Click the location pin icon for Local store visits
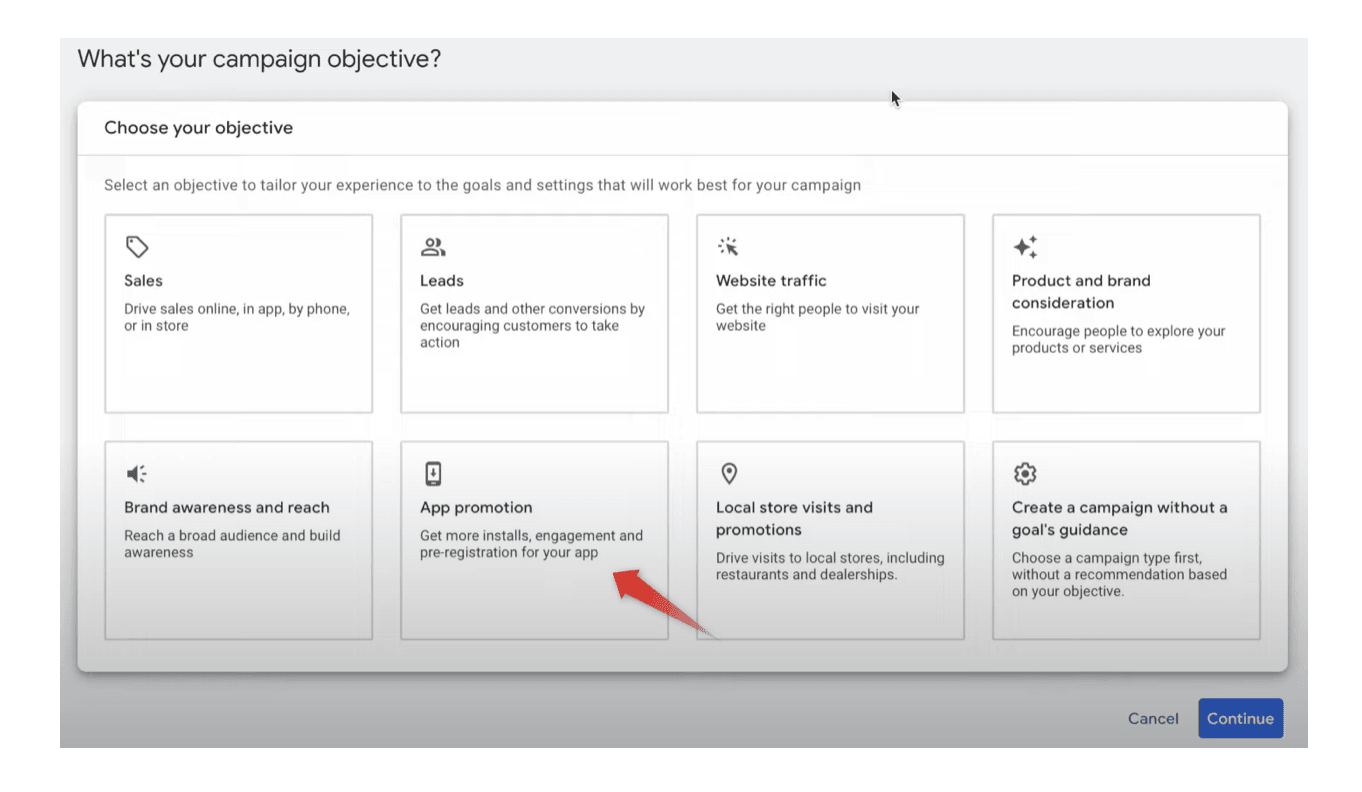1362x792 pixels. pyautogui.click(x=729, y=474)
